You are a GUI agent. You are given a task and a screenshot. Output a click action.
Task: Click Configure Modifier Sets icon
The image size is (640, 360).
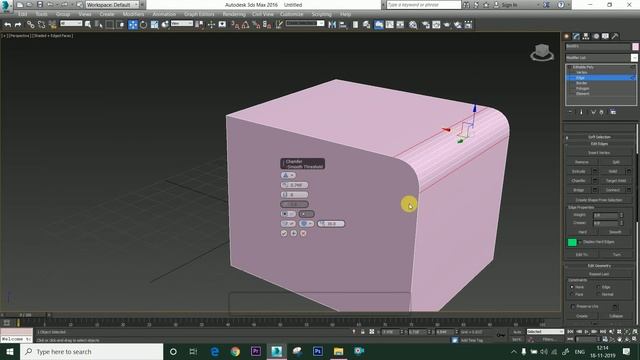click(613, 112)
